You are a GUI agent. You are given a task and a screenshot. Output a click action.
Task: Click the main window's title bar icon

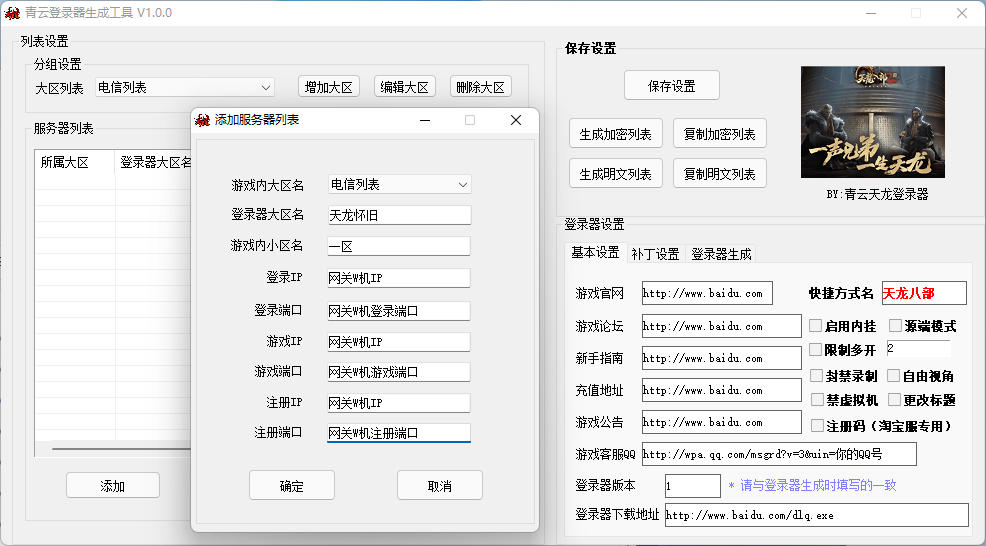pos(12,13)
